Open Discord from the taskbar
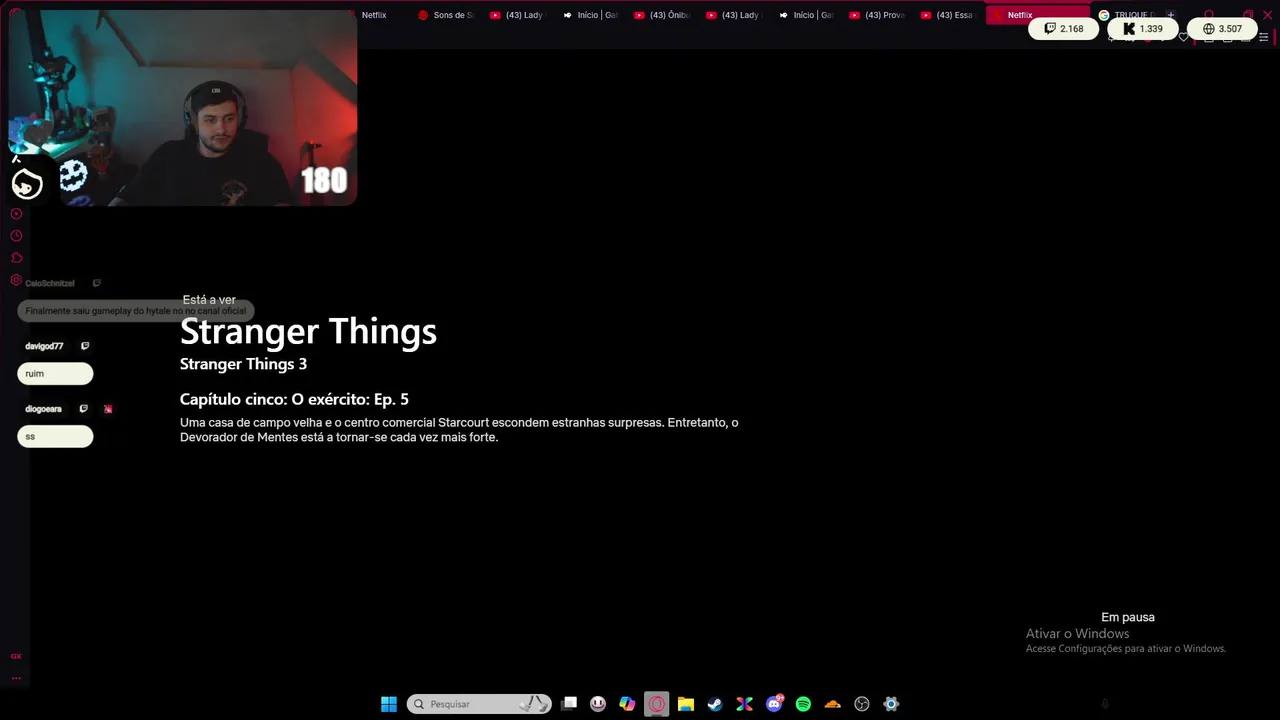 click(x=774, y=704)
